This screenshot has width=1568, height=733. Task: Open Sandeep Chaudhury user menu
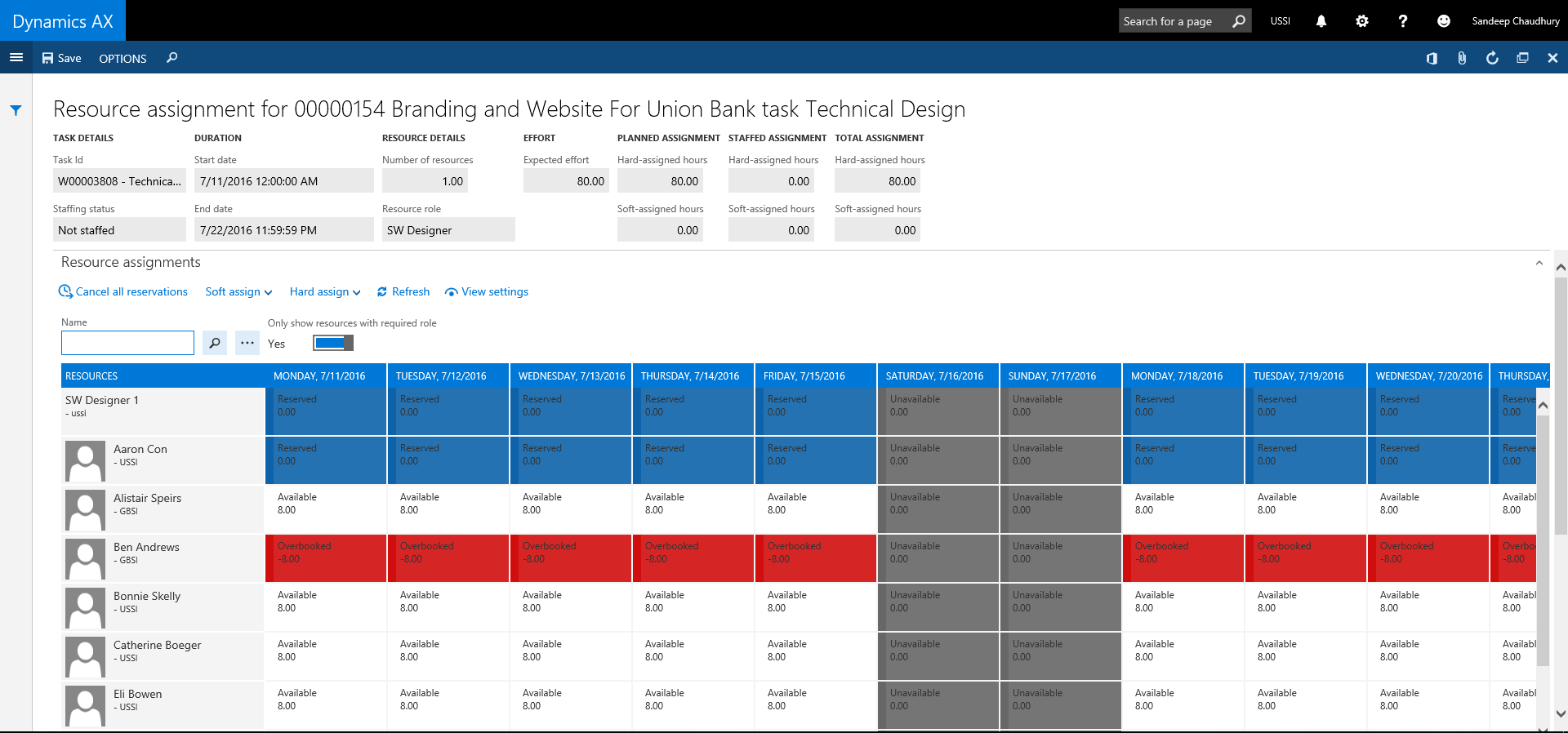coord(1516,21)
